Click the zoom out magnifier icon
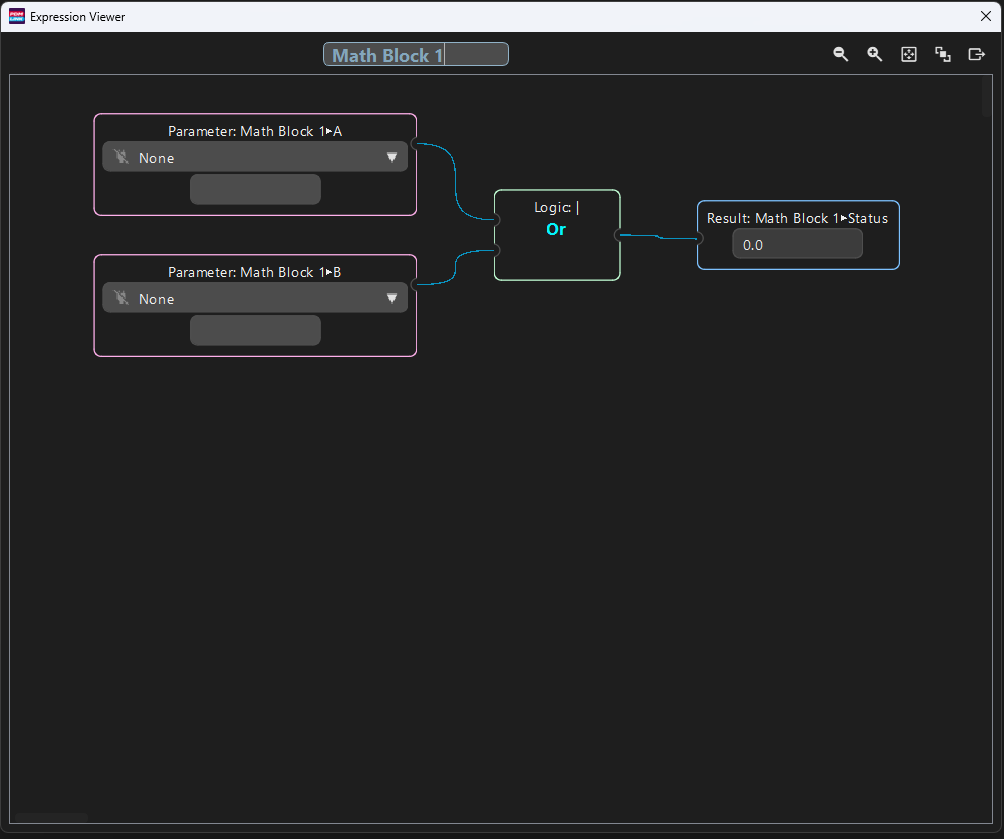 pos(841,55)
